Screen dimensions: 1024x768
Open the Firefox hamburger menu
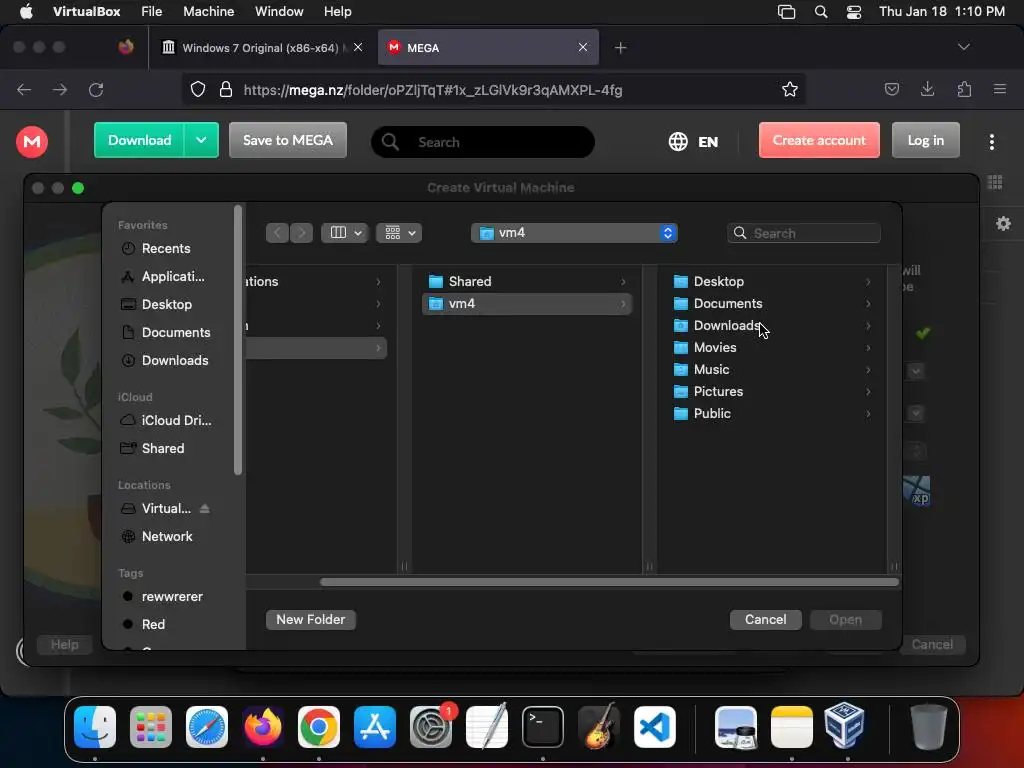click(x=1000, y=89)
